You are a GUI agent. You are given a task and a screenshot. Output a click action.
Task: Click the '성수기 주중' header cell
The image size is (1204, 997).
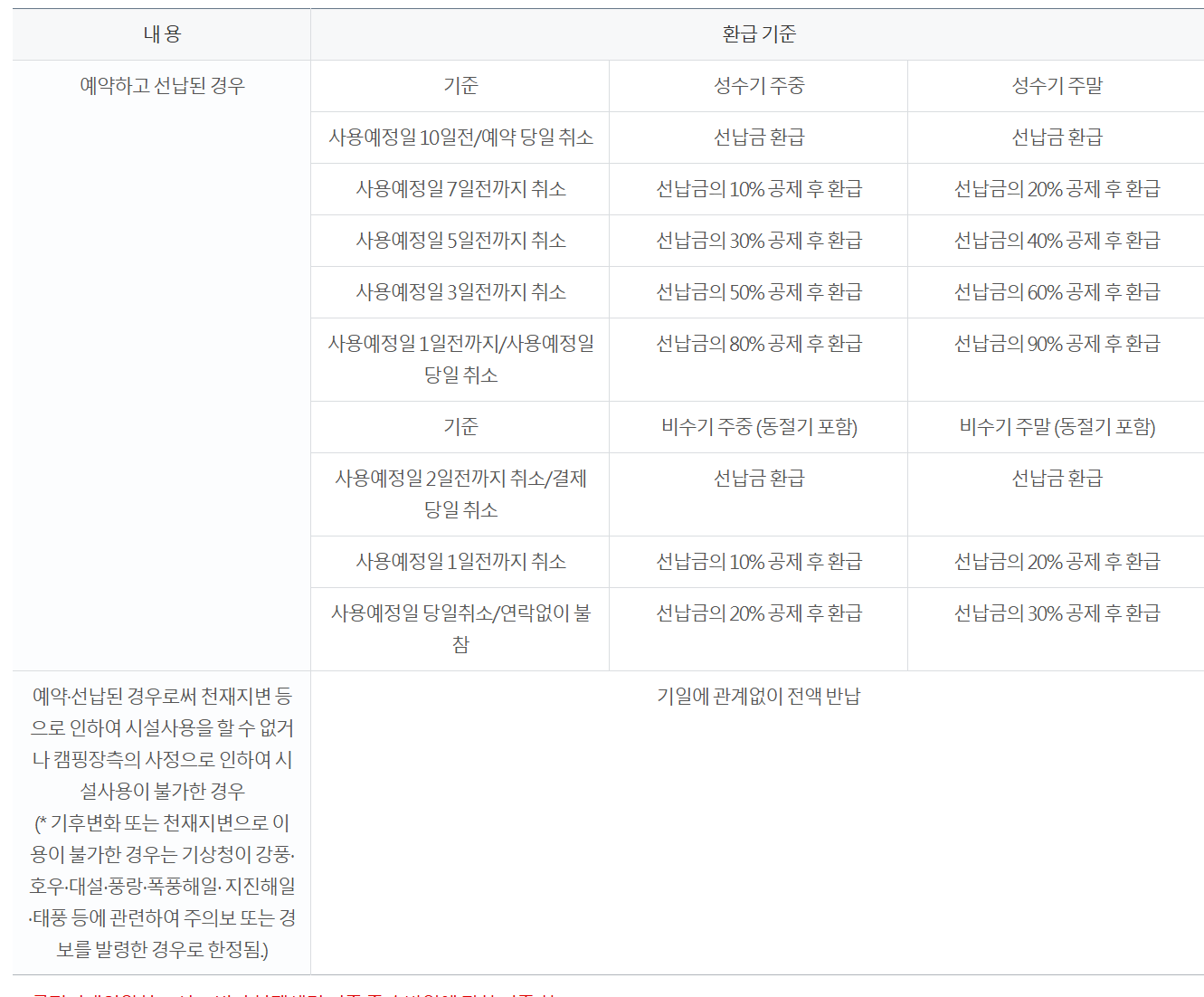click(x=759, y=86)
